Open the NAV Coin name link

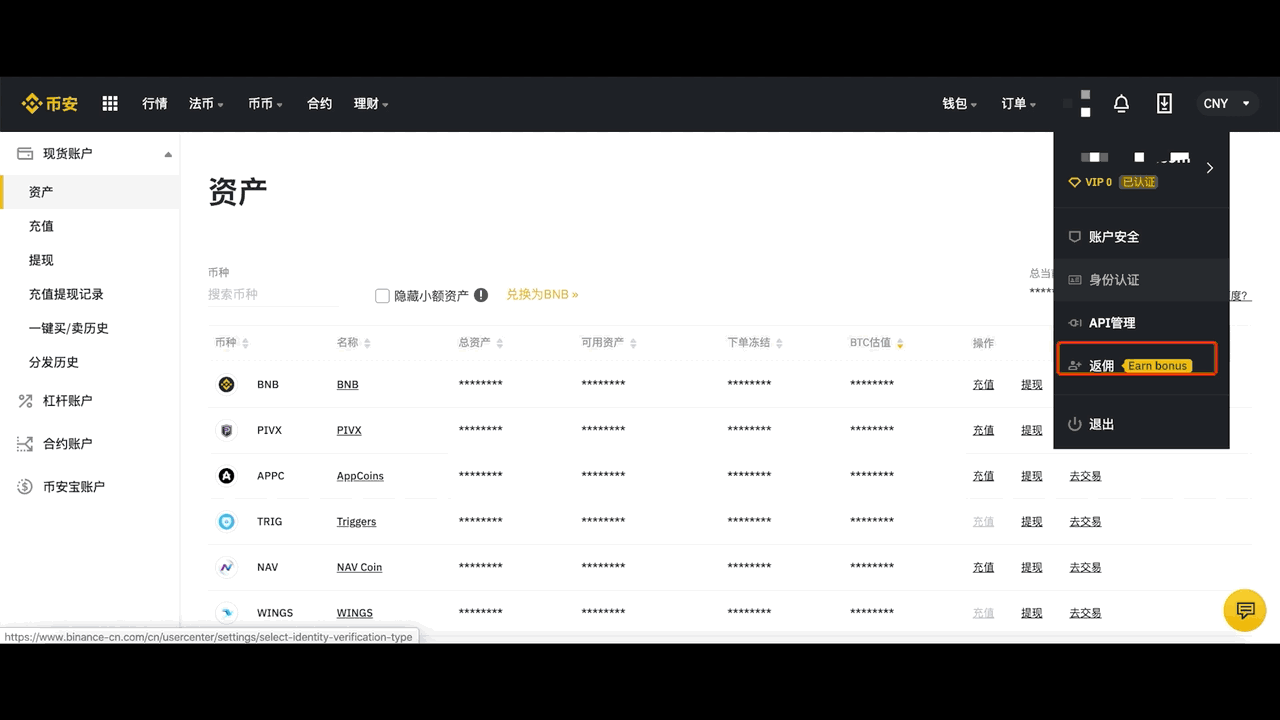coord(359,568)
